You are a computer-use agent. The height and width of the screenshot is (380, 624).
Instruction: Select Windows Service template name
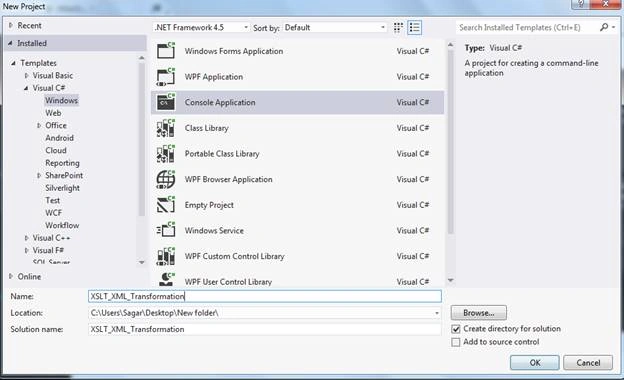214,231
